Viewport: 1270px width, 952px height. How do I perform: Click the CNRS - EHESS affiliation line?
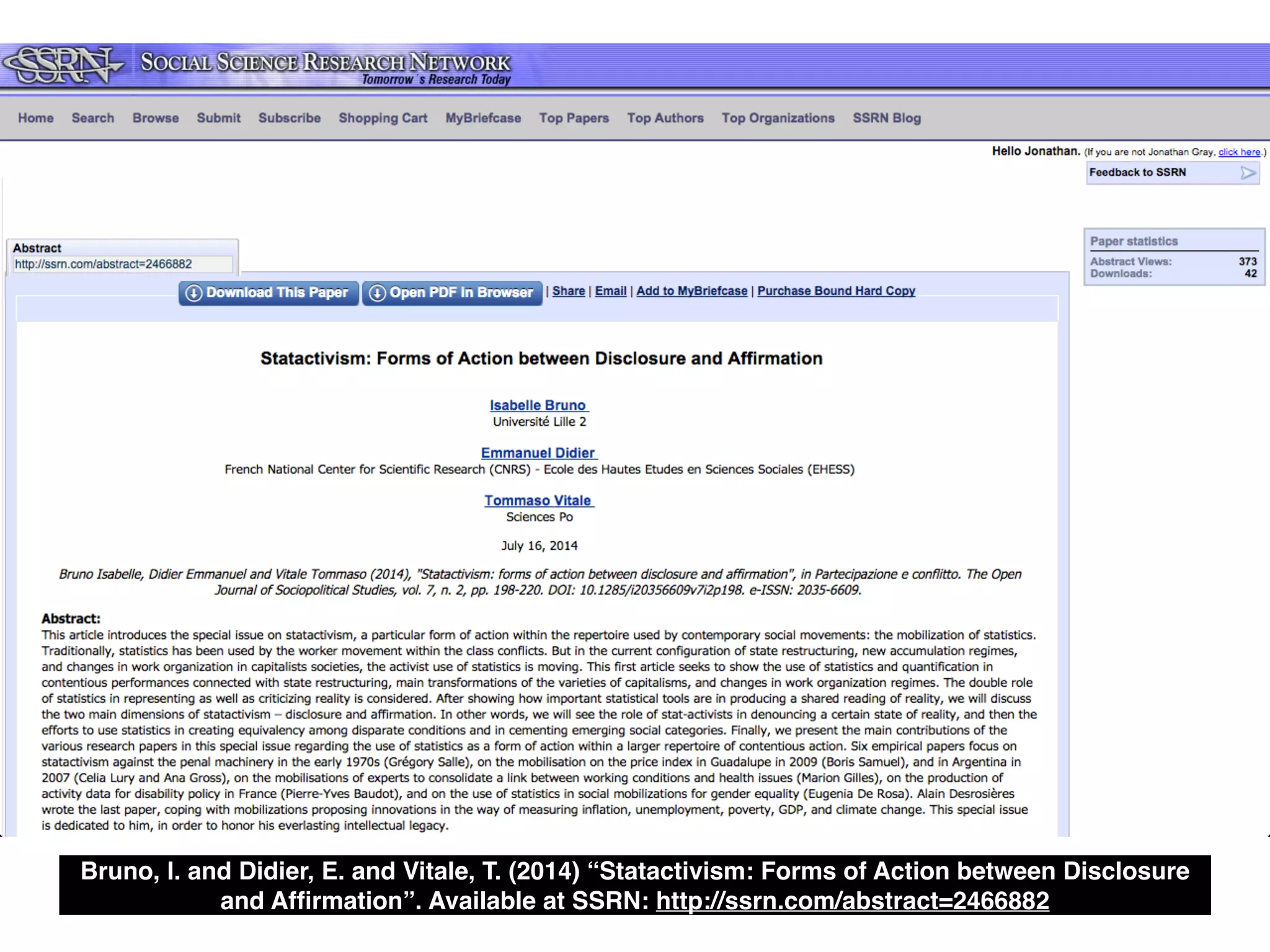click(540, 469)
